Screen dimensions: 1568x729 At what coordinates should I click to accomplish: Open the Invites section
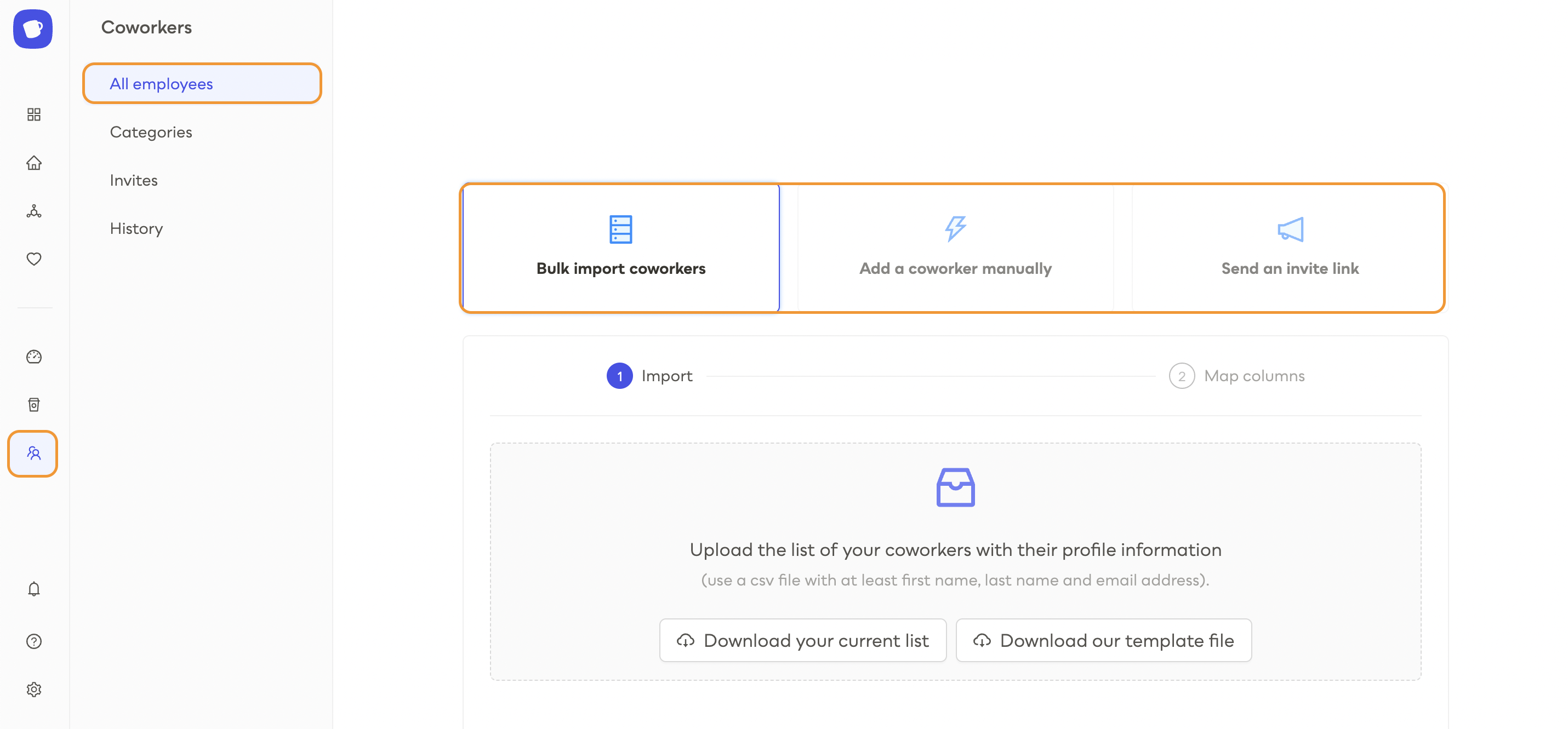134,180
